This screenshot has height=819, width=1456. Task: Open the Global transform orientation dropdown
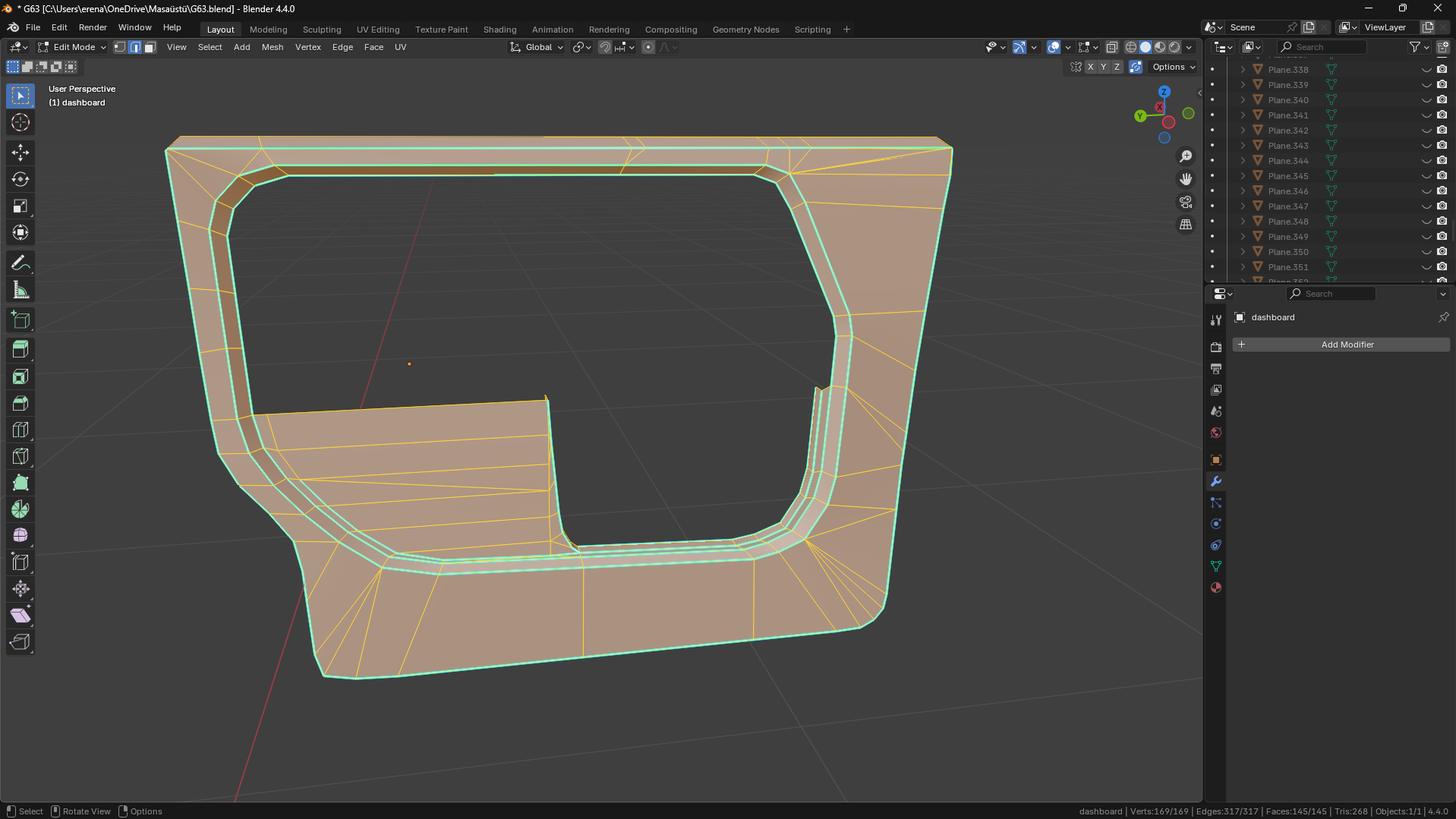pos(537,47)
